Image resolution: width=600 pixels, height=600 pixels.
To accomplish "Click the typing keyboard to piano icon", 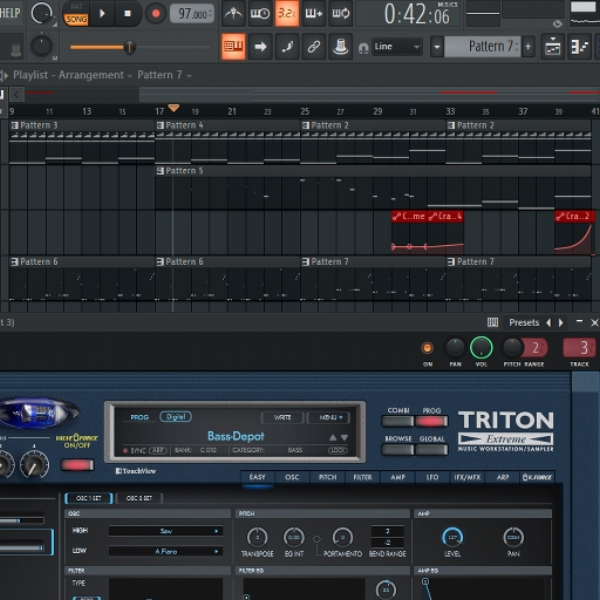I will (233, 47).
